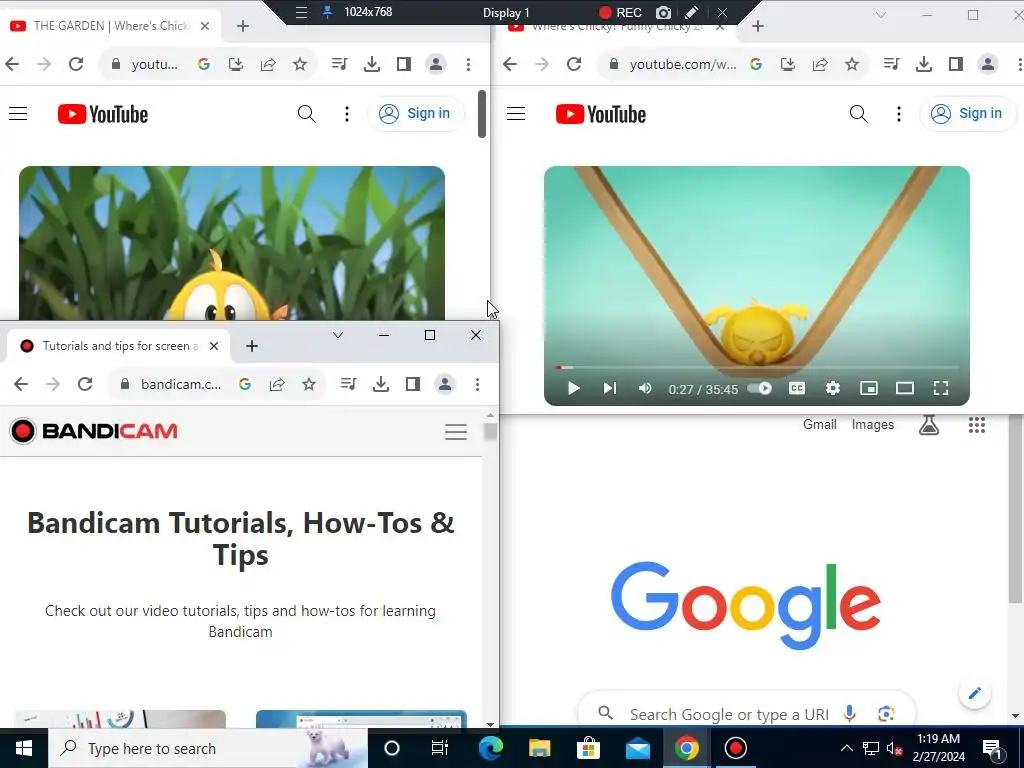Open Search Labs flask icon
The width and height of the screenshot is (1024, 768).
(x=929, y=425)
